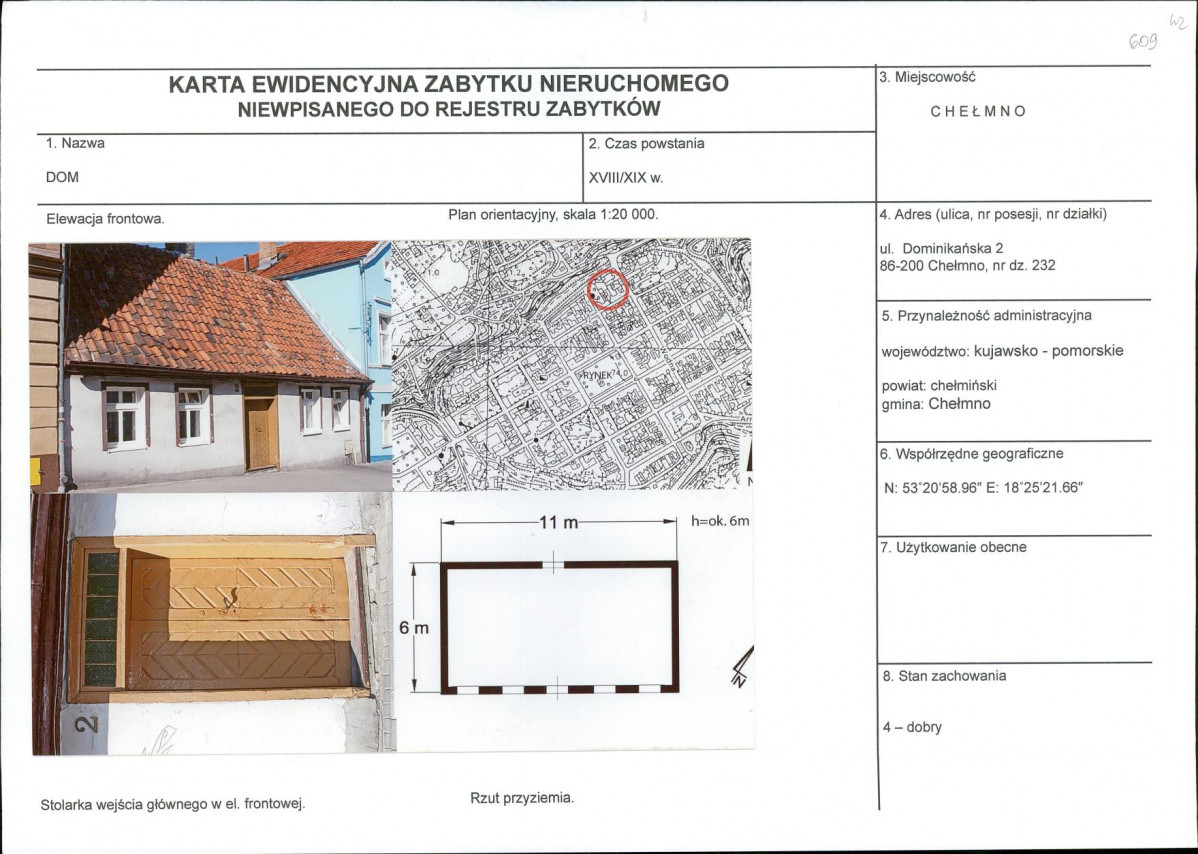Screen dimensions: 1198x854
Task: Click 'województwo: kujawsko - pomorskie'
Action: click(x=1002, y=351)
